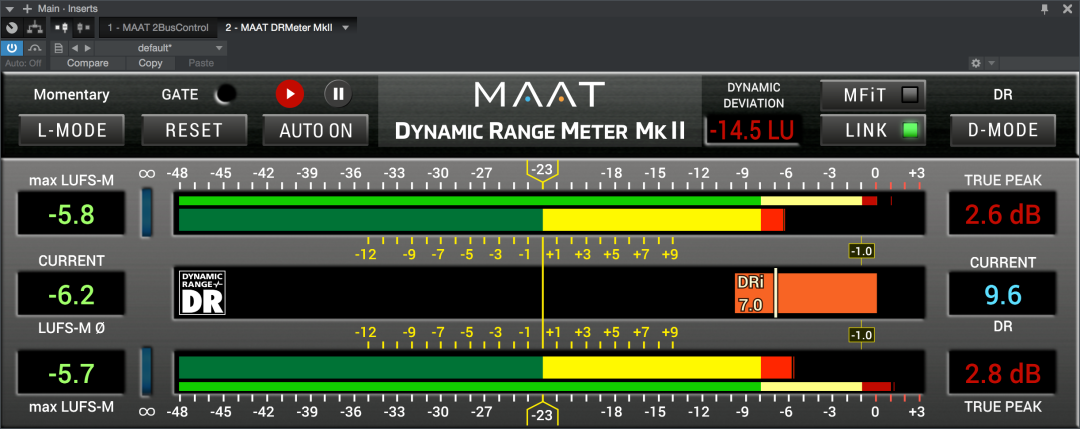Click the CURRENT DR value 9.6

point(1002,295)
